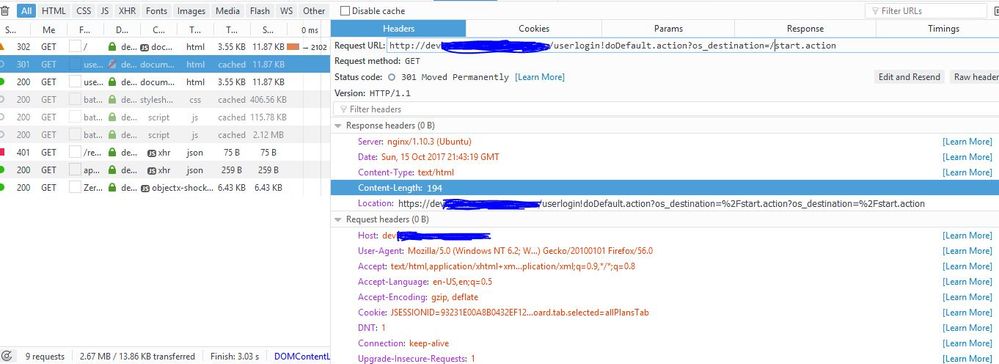Select the 200 request with 2.12 MB size
The image size is (999, 364).
click(x=164, y=135)
